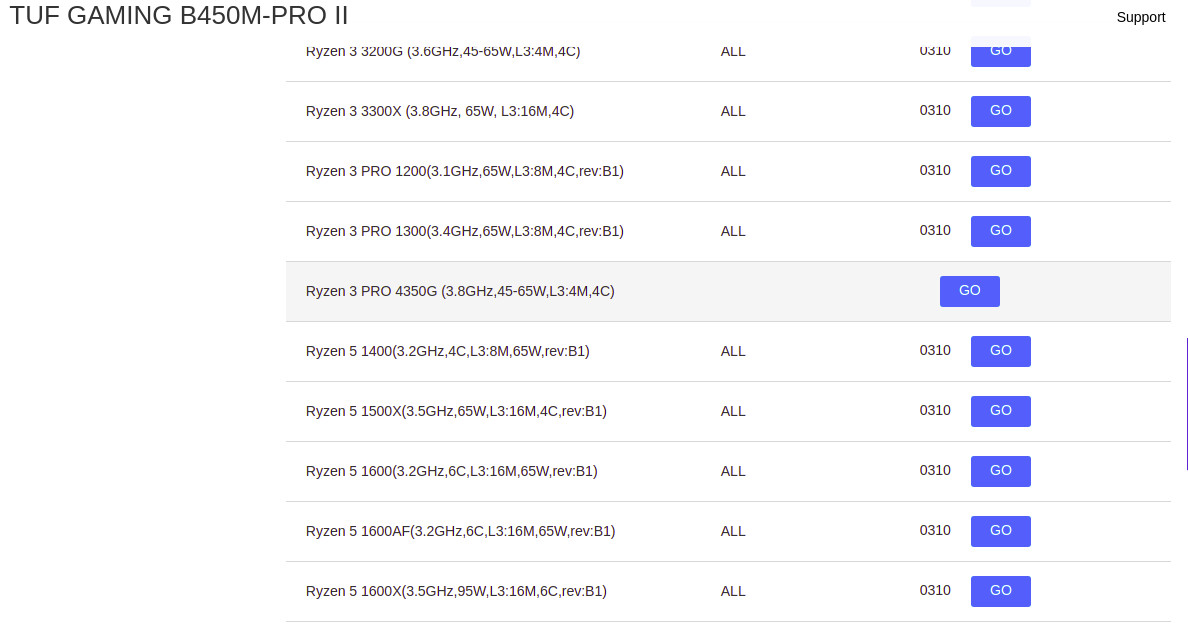Click the page's vertical scrollbar thumb
This screenshot has width=1188, height=628.
[1186, 404]
